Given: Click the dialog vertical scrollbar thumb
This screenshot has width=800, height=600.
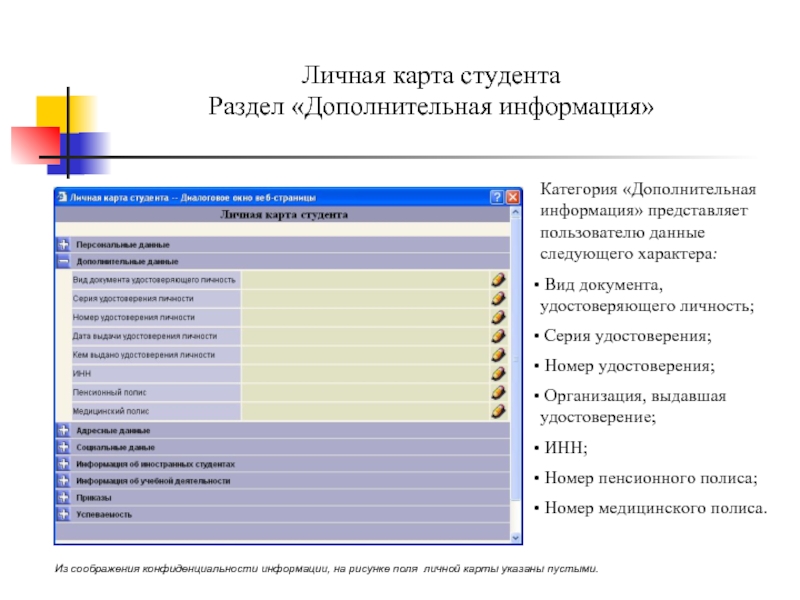Looking at the screenshot, I should click(515, 359).
